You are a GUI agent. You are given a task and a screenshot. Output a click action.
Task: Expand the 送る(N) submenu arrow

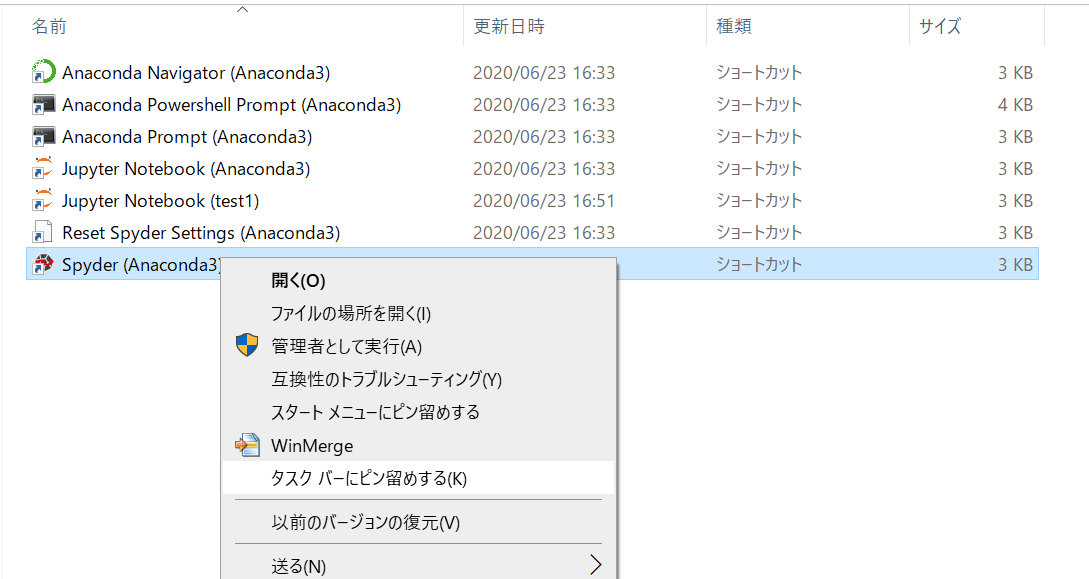595,565
